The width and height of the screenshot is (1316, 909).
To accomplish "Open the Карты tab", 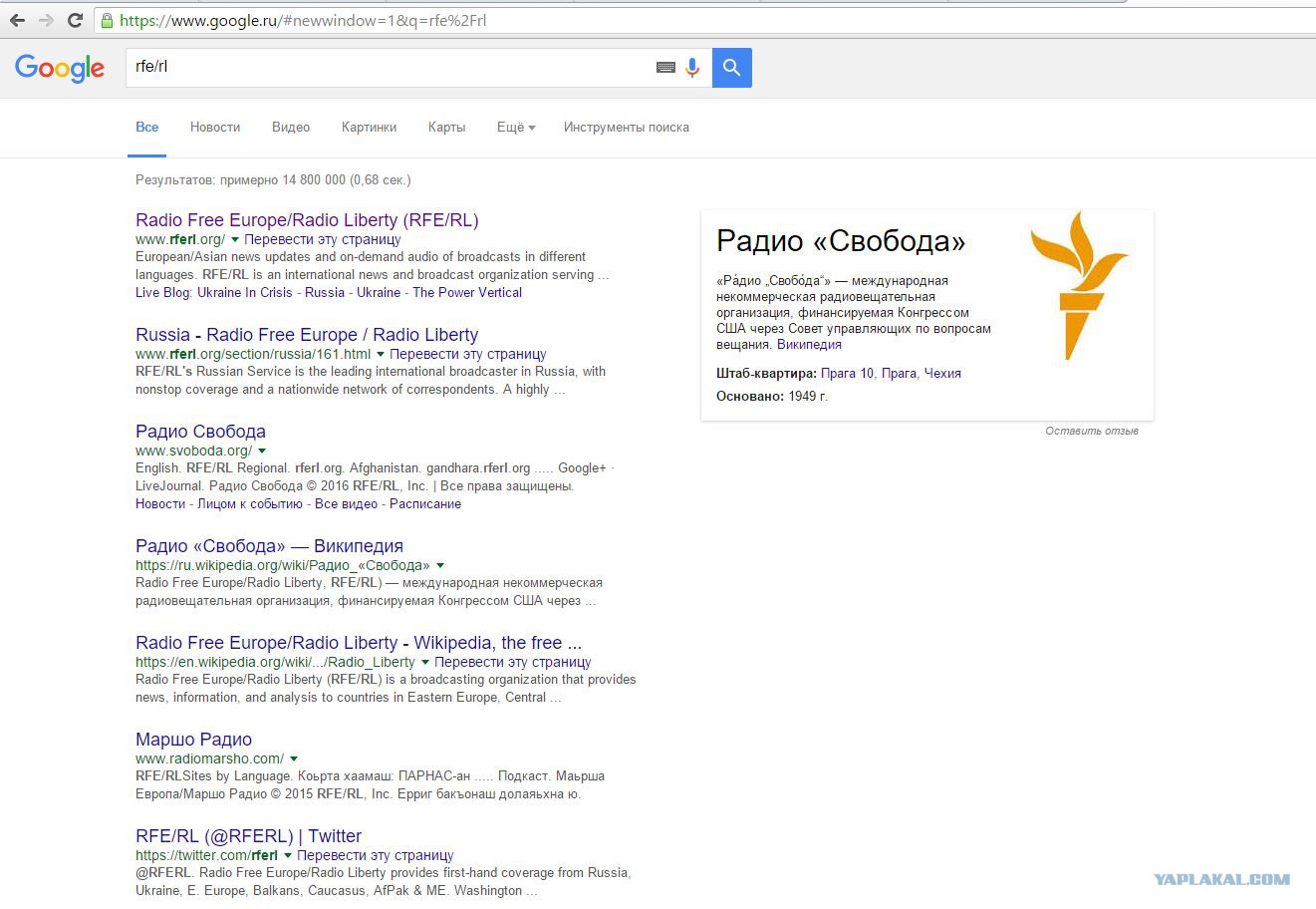I will 446,128.
